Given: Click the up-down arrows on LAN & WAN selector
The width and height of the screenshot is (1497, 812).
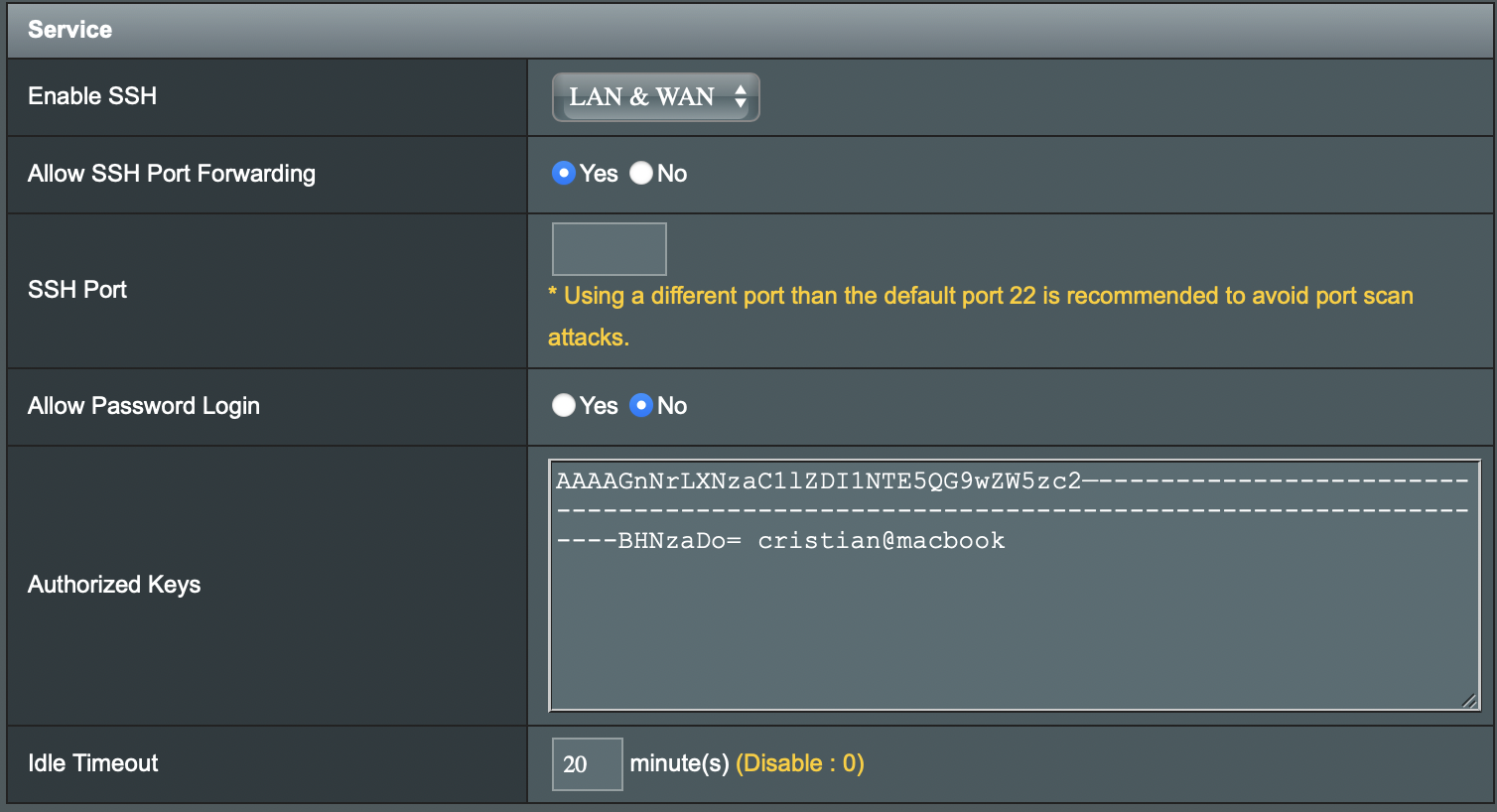Looking at the screenshot, I should [x=740, y=96].
